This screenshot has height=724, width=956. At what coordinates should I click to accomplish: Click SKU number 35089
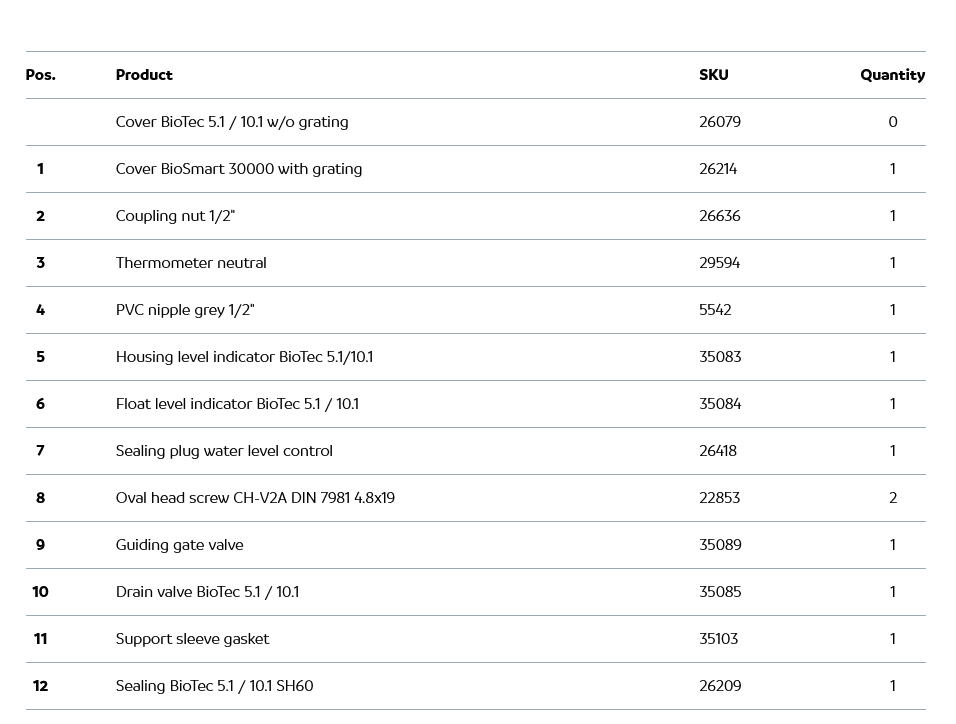pos(720,545)
